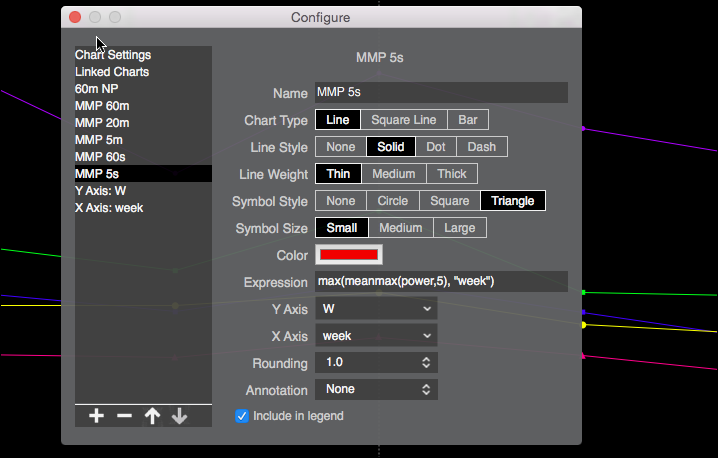Image resolution: width=718 pixels, height=458 pixels.
Task: Close the Configure window
Action: (75, 17)
